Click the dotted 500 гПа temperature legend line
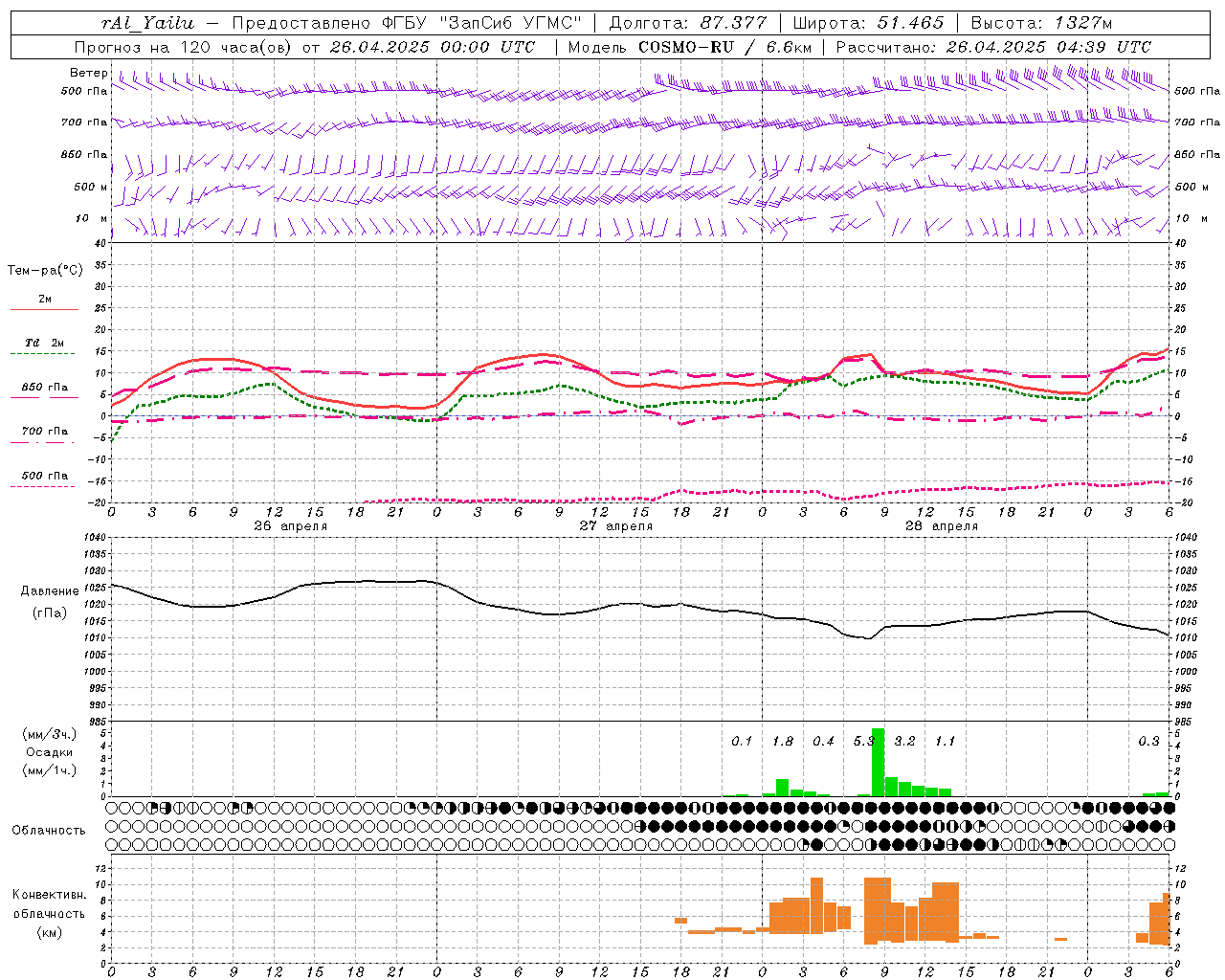This screenshot has width=1225, height=980. [x=42, y=486]
